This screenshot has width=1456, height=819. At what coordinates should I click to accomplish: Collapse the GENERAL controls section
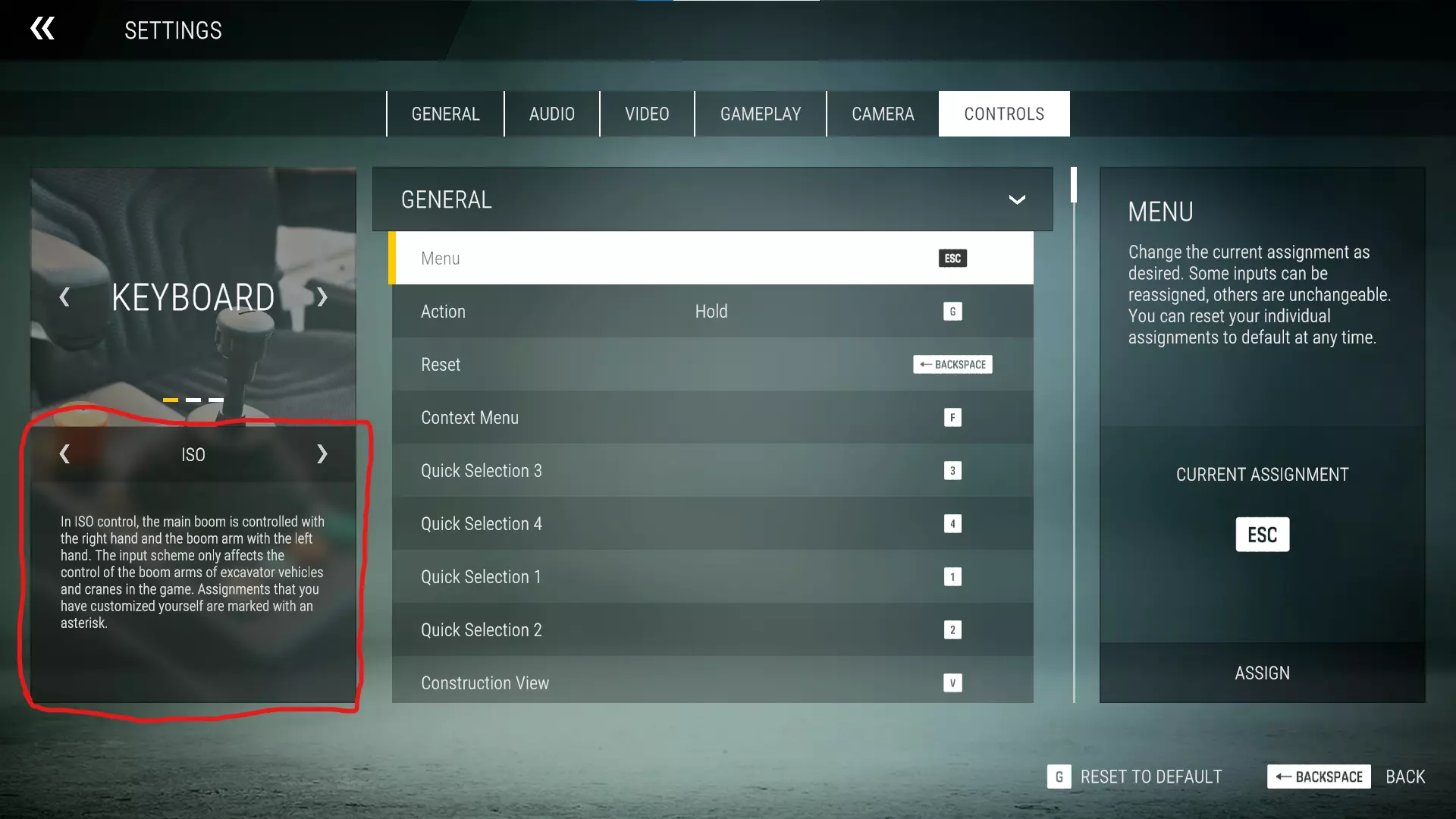coord(1017,200)
